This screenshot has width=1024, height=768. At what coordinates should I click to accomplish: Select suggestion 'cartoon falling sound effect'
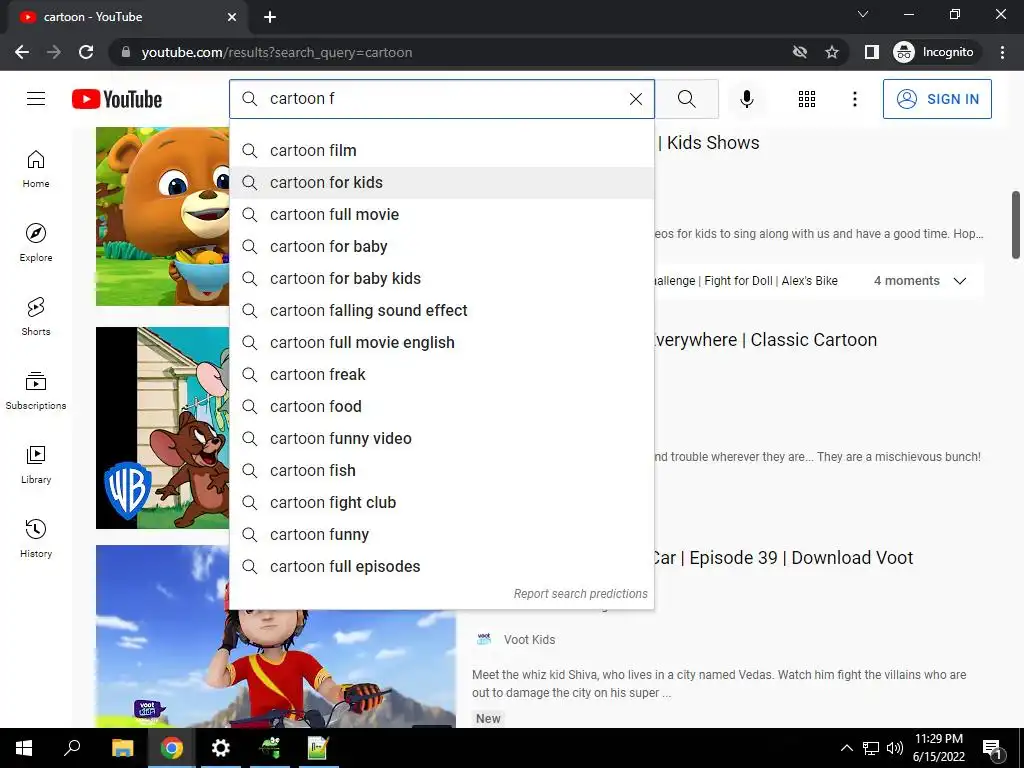(x=441, y=311)
